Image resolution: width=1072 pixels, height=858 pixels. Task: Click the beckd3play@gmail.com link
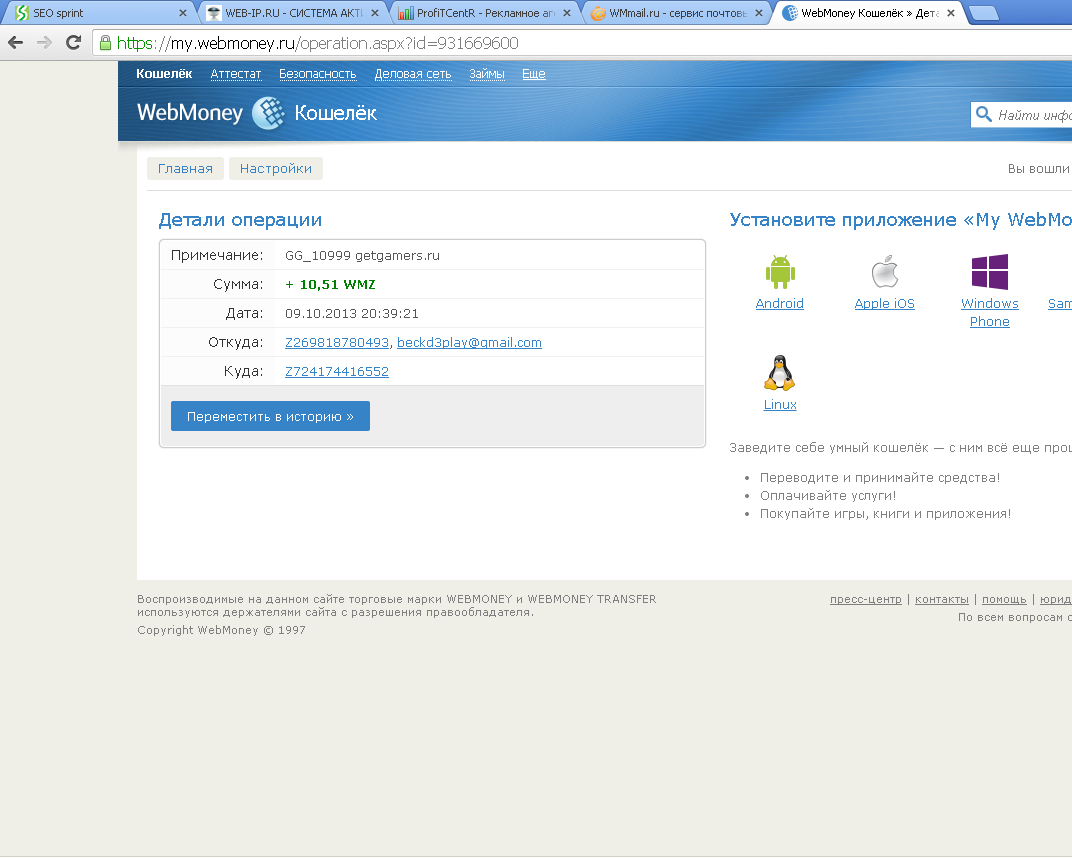click(469, 343)
